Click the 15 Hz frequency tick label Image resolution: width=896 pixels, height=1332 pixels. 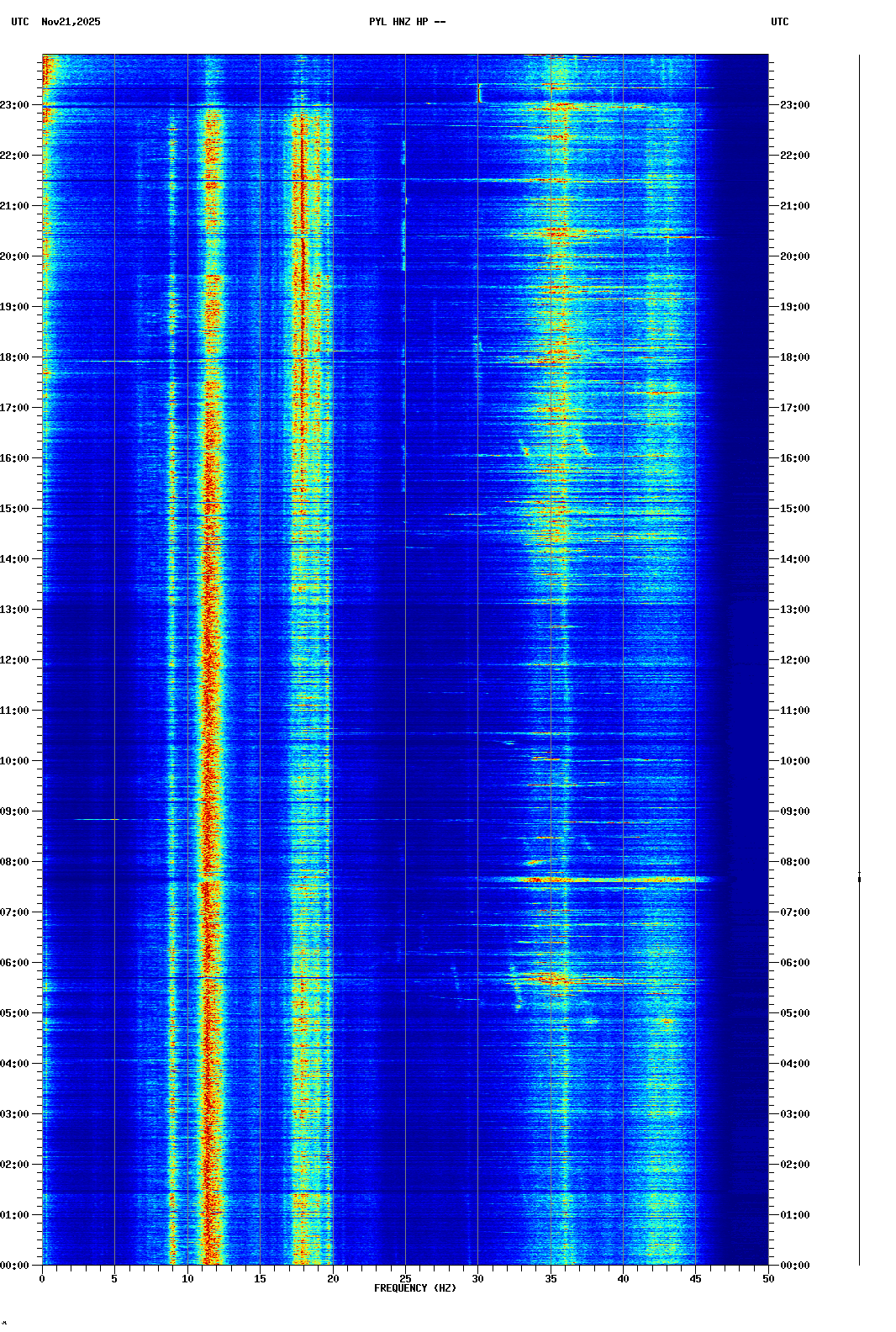click(x=260, y=1279)
